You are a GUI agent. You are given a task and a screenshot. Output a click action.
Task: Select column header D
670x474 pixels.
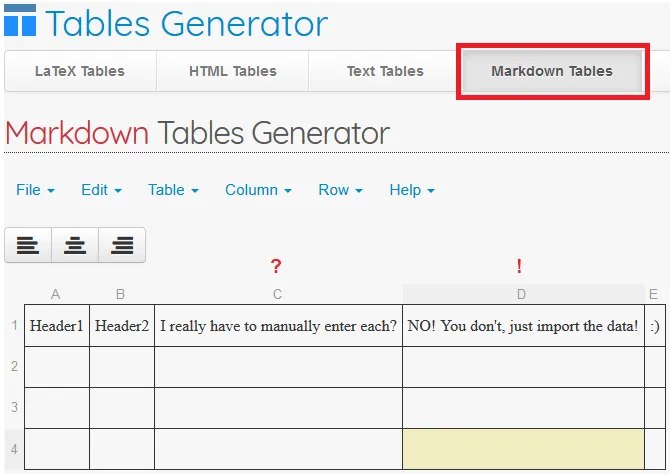(x=522, y=294)
